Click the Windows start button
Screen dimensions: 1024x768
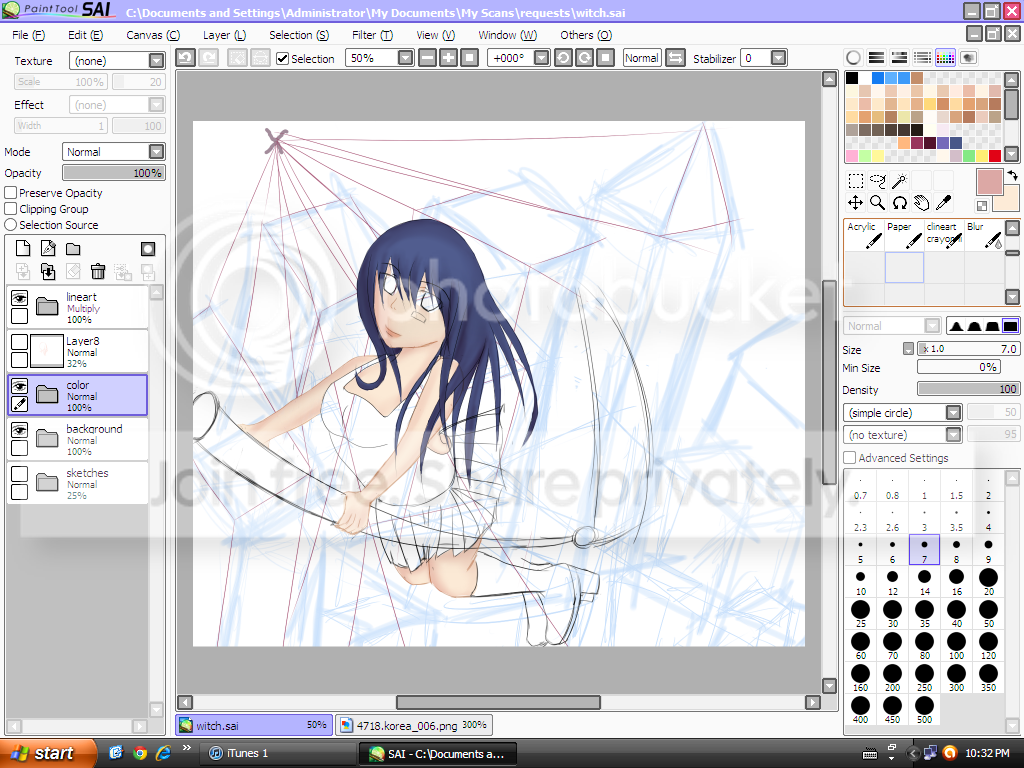[48, 753]
